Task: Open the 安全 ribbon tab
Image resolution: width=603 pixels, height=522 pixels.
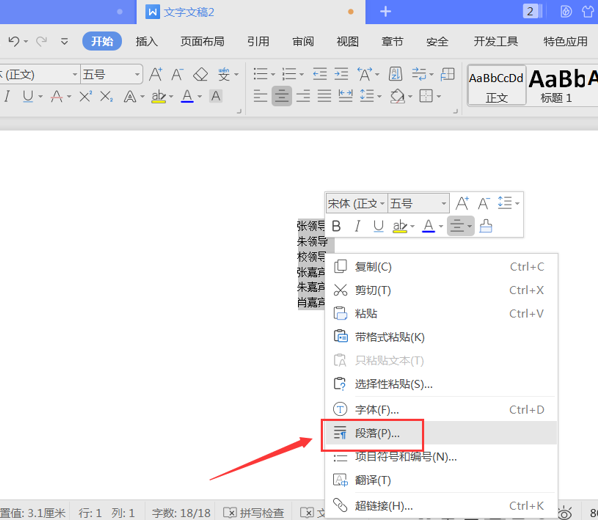Action: coord(437,41)
